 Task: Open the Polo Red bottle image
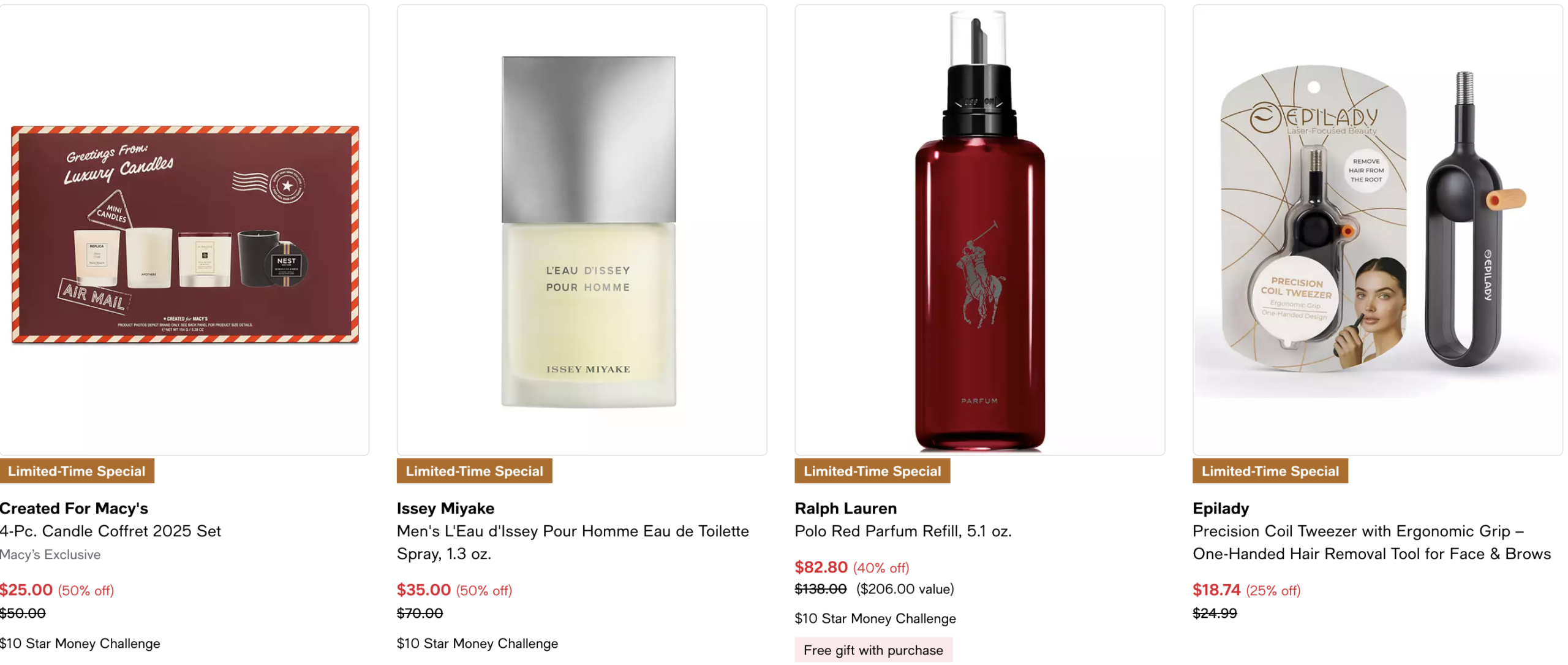tap(979, 230)
